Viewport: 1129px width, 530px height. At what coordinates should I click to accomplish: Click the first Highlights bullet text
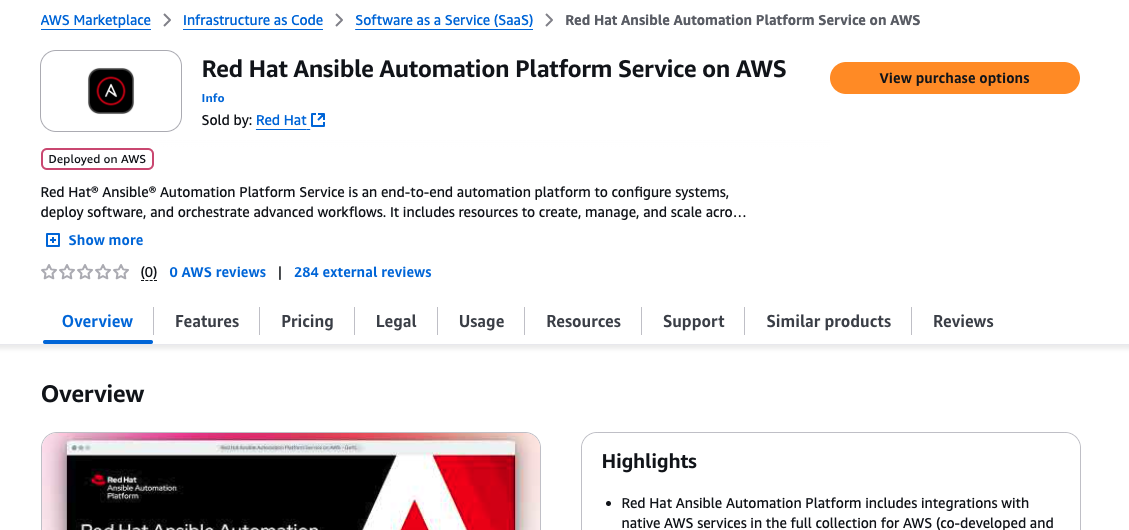click(x=837, y=513)
